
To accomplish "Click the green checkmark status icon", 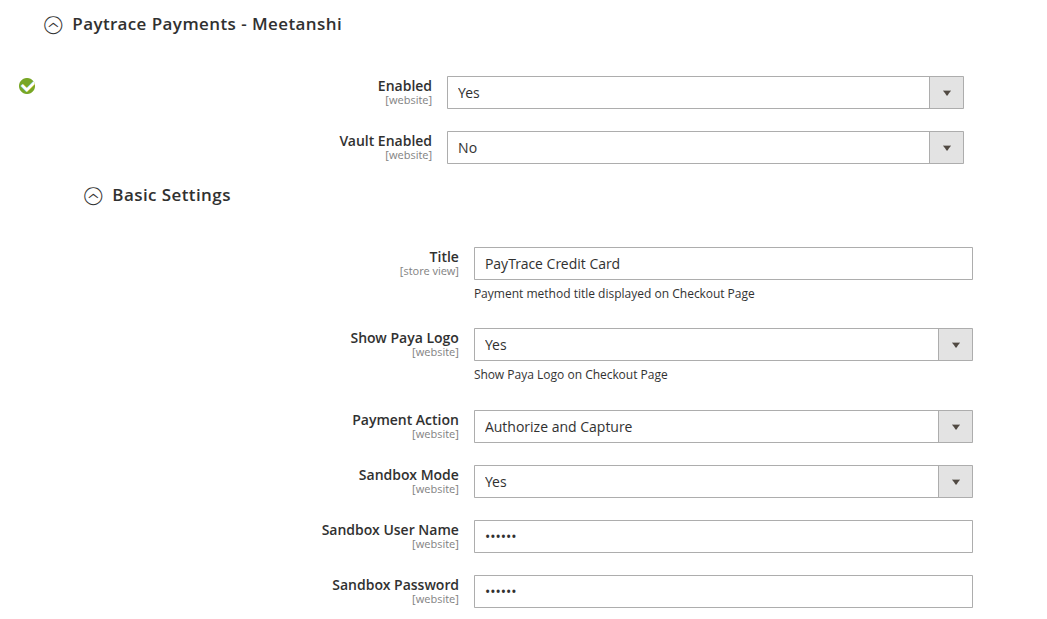I will [x=27, y=86].
